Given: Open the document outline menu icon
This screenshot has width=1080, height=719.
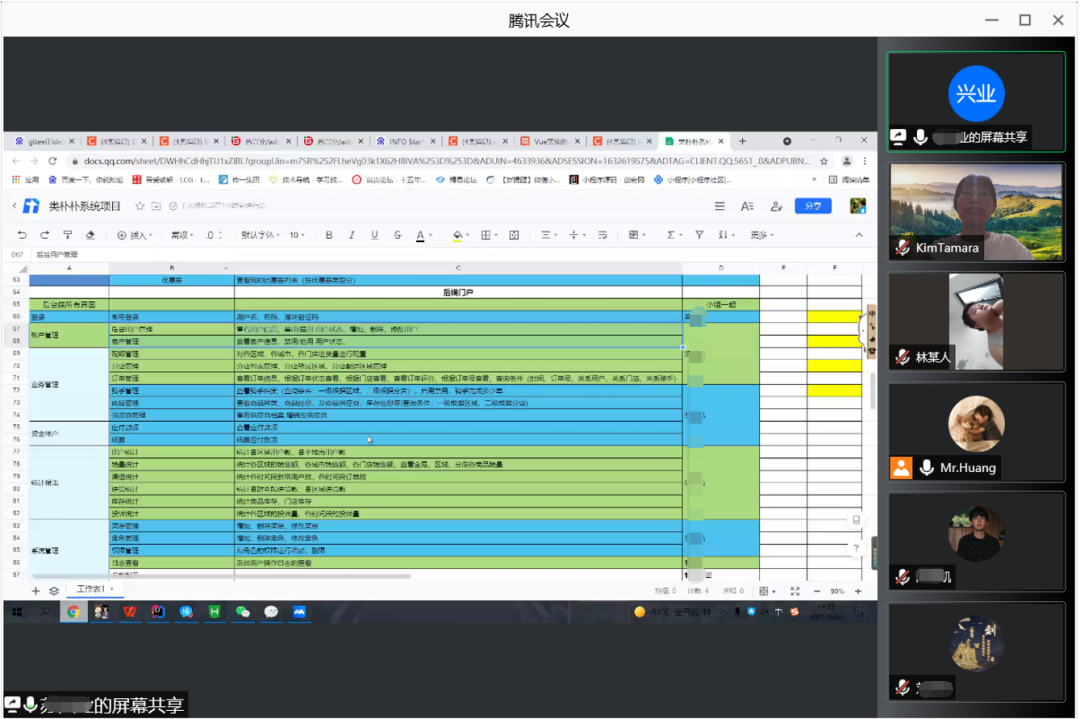Looking at the screenshot, I should [x=719, y=206].
